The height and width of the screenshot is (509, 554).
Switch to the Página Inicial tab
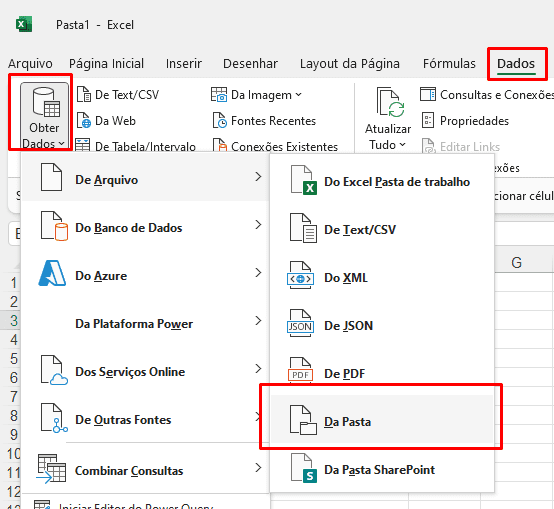pos(106,64)
